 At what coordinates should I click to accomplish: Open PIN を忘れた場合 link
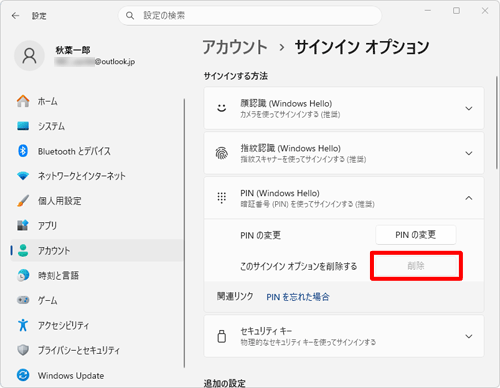pos(298,297)
